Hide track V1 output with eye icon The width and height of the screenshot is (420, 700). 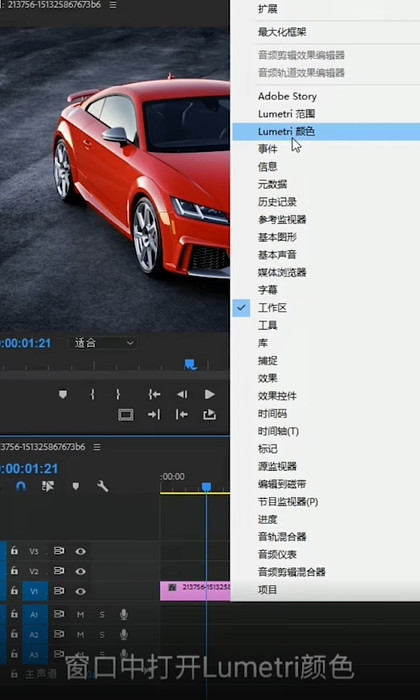tap(80, 592)
